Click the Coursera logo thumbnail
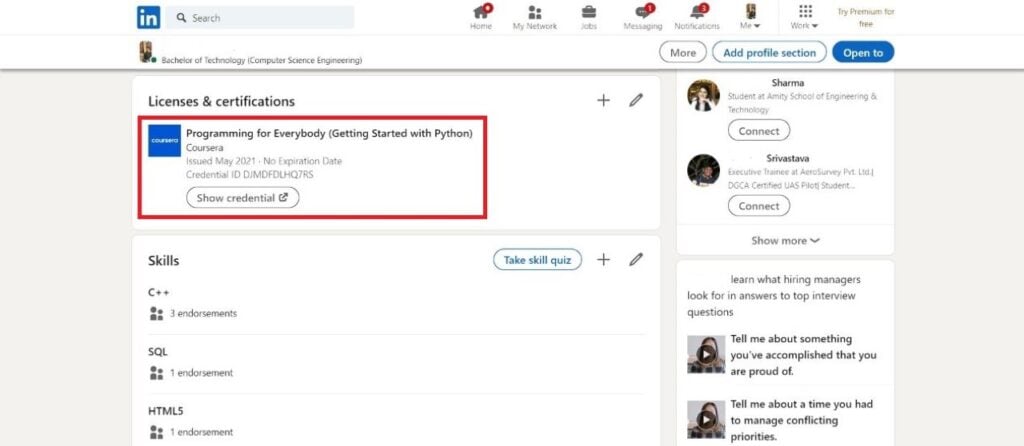The height and width of the screenshot is (446, 1024). point(165,140)
